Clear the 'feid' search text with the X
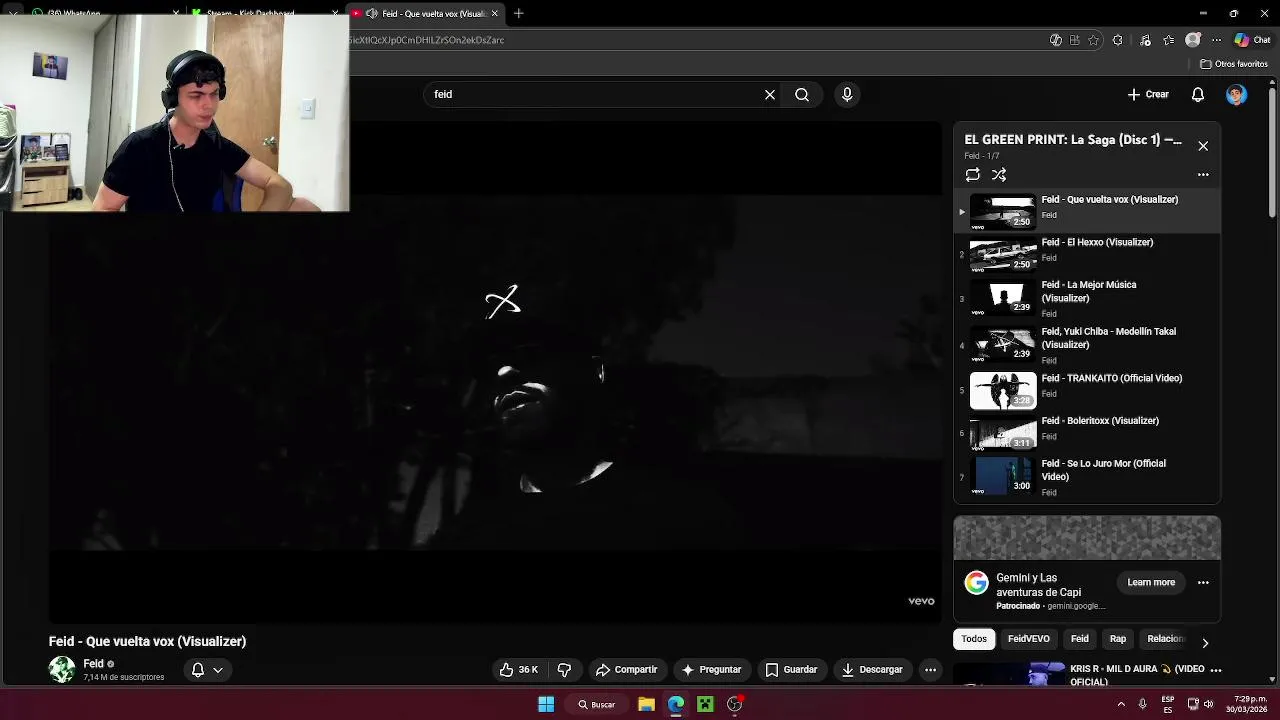1280x720 pixels. [770, 94]
